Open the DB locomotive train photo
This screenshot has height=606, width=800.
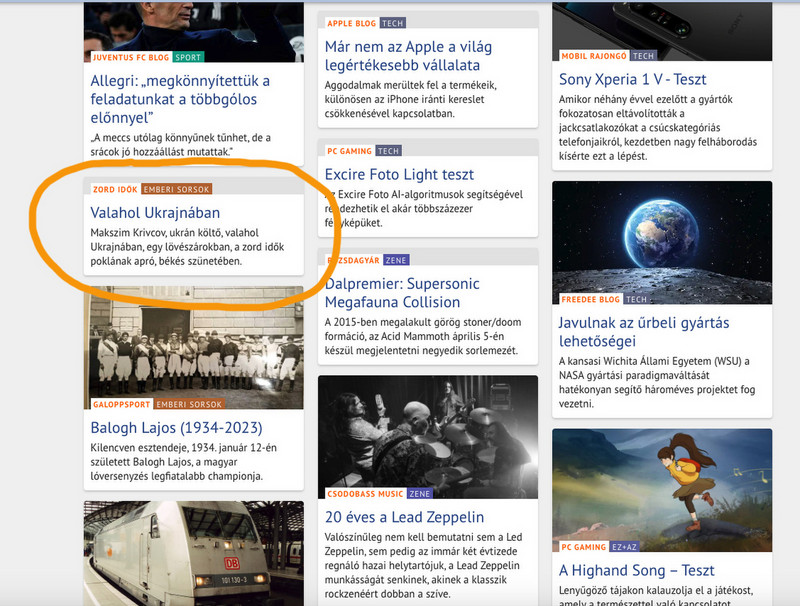pyautogui.click(x=194, y=553)
